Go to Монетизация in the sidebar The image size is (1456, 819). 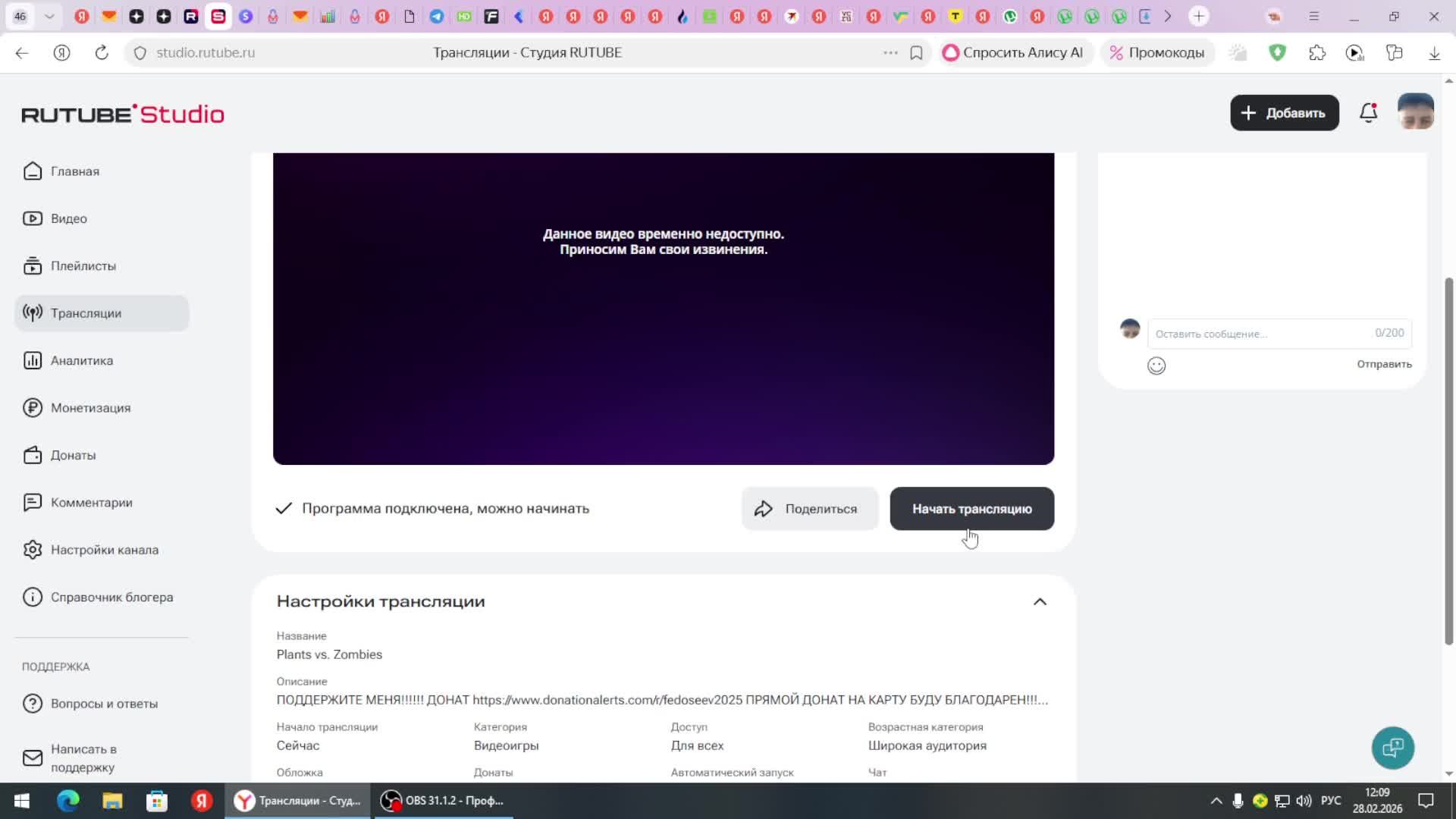[x=90, y=408]
